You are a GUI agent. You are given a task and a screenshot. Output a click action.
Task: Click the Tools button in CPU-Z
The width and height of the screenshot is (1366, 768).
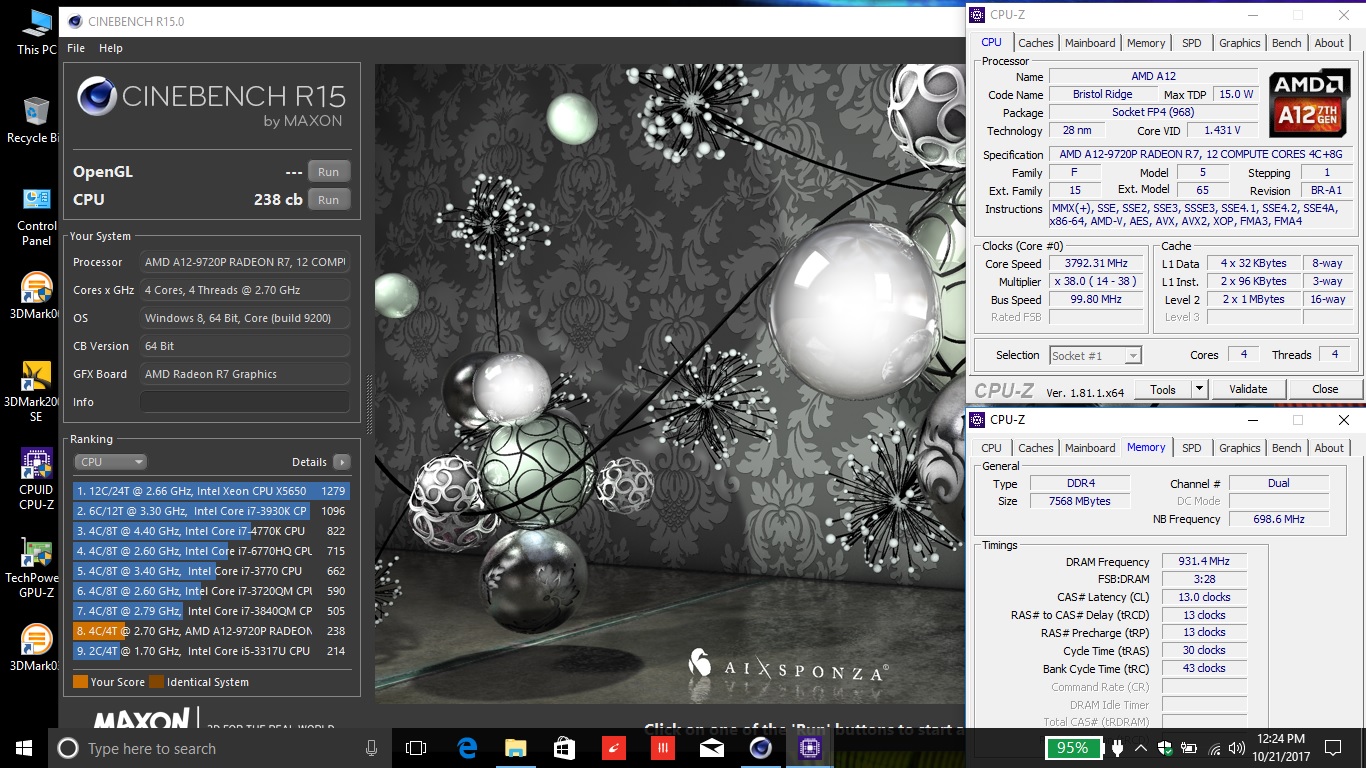pos(1163,389)
